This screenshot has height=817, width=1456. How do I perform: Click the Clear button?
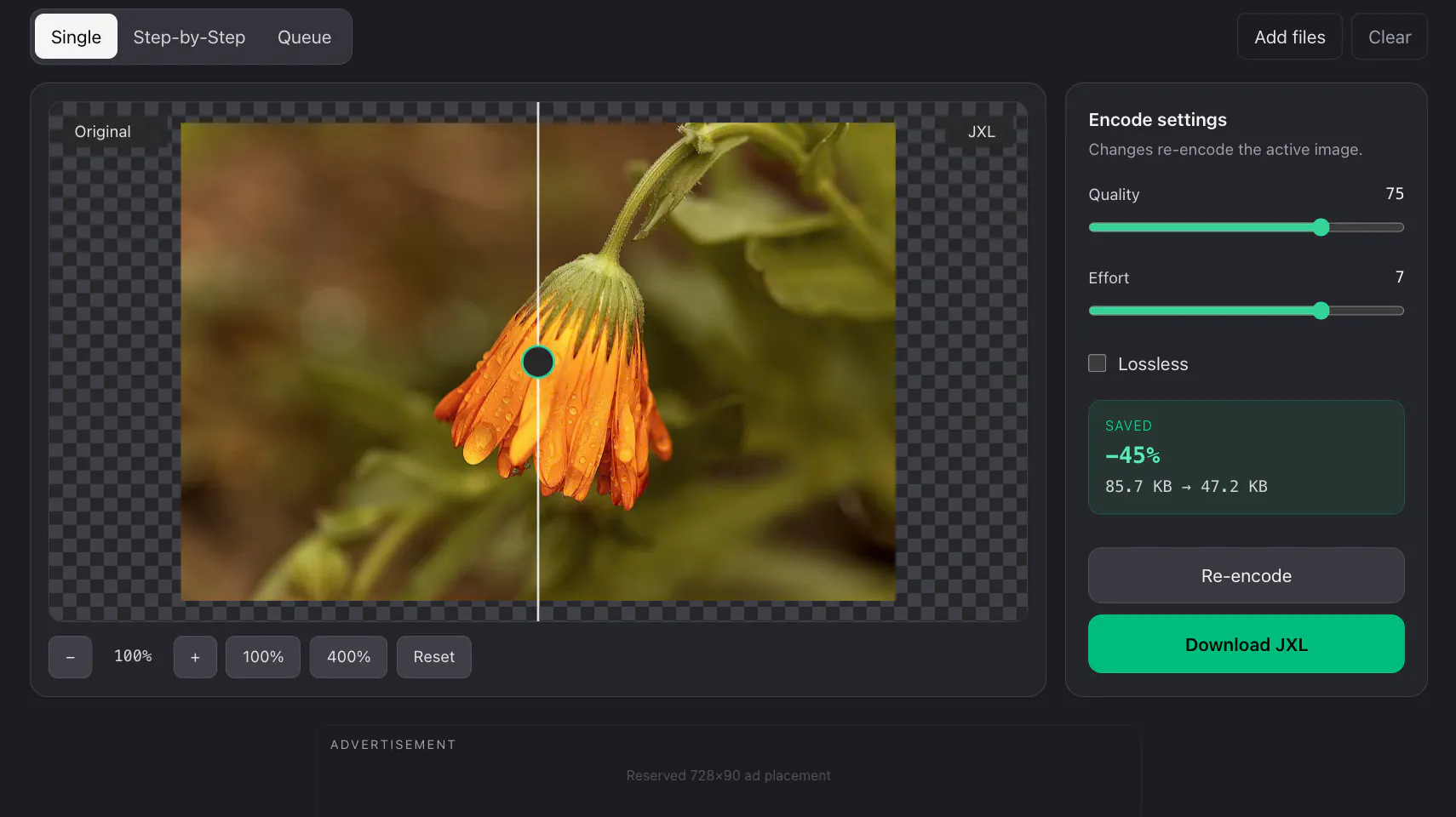tap(1389, 37)
